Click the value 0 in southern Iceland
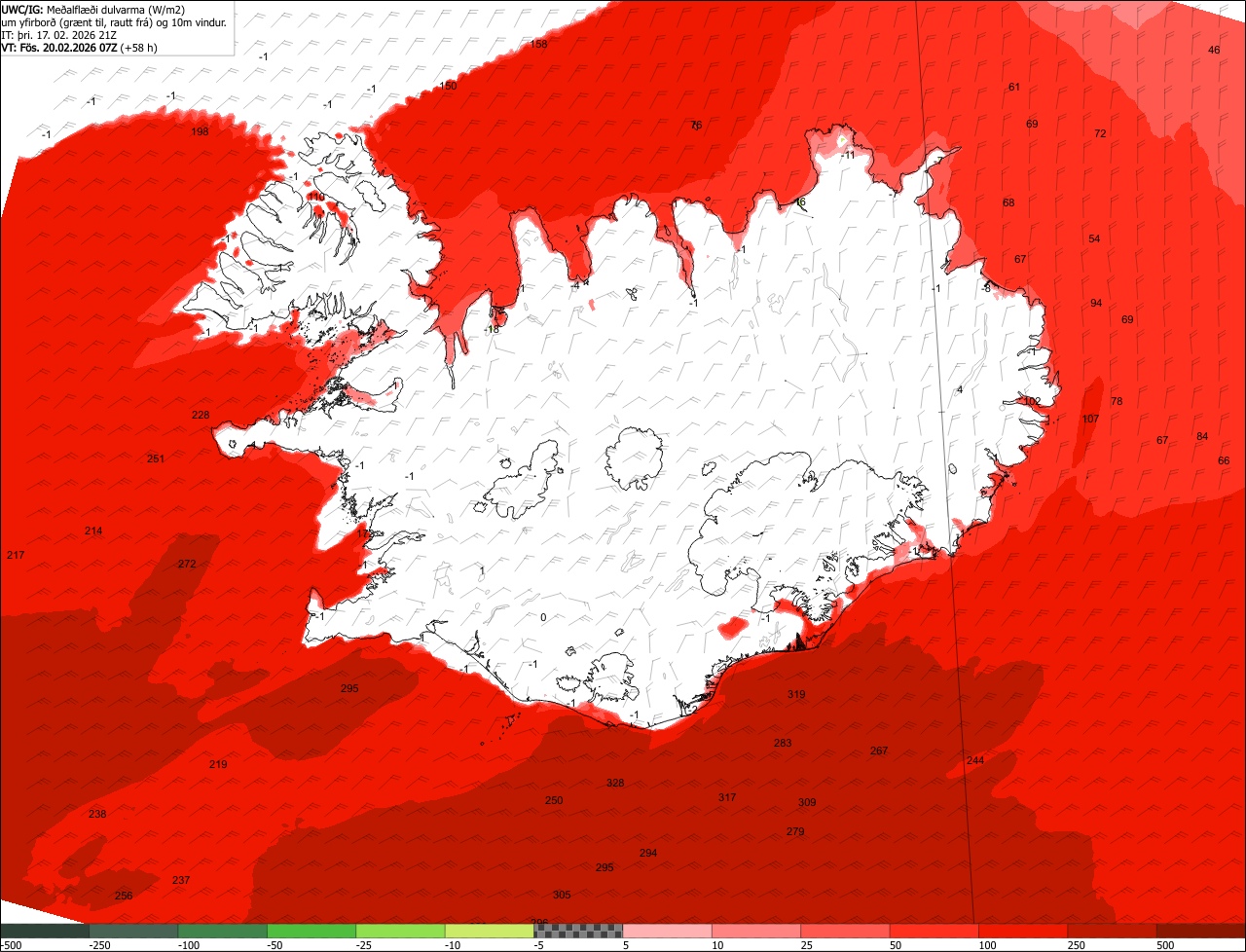This screenshot has width=1246, height=952. tap(543, 617)
